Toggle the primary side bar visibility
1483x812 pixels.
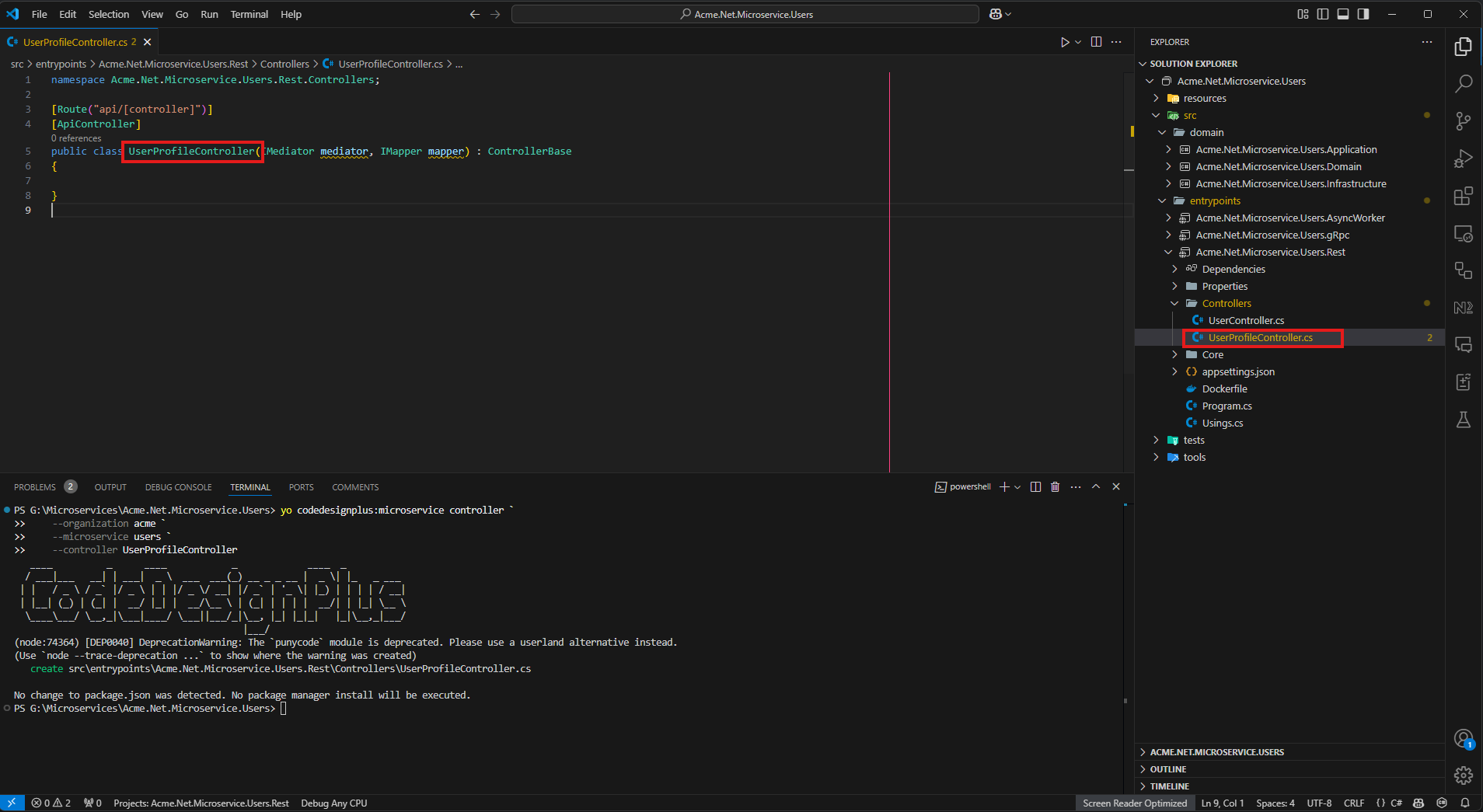(x=1323, y=14)
